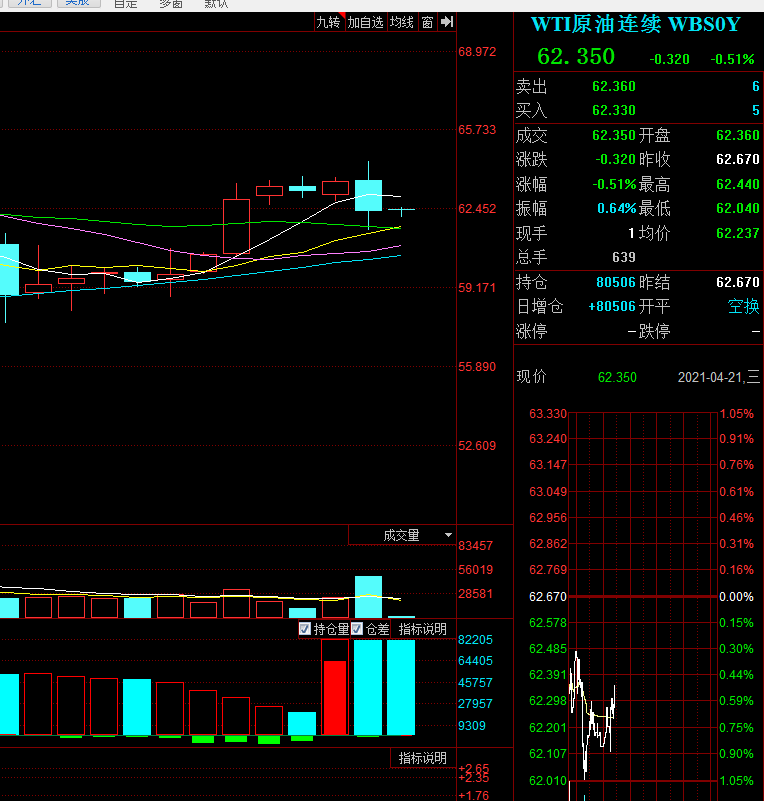Screen dimensions: 764x801
Task: Click the white 62.670 intraday baseline label
Action: [x=548, y=597]
